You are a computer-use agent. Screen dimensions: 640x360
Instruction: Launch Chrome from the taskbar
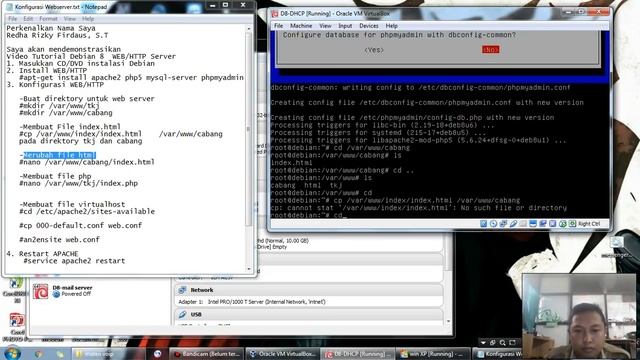click(39, 354)
